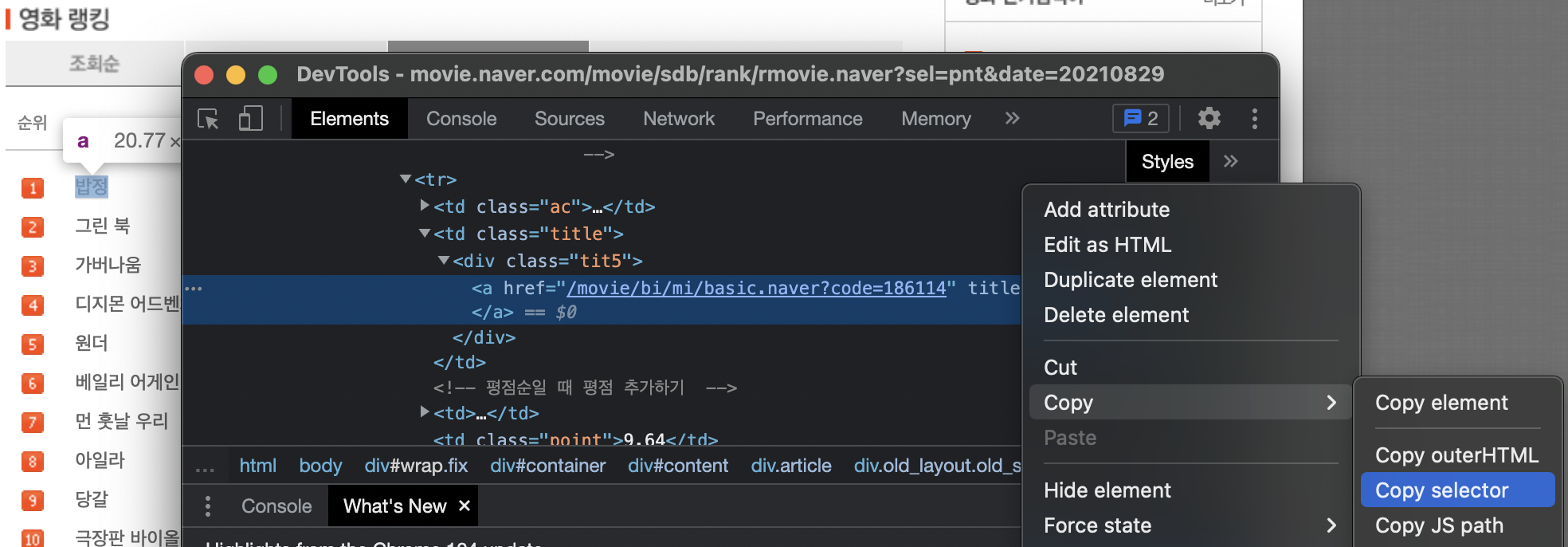Follow the basic.naver?code=186114 href link
This screenshot has width=1568, height=547.
[756, 288]
